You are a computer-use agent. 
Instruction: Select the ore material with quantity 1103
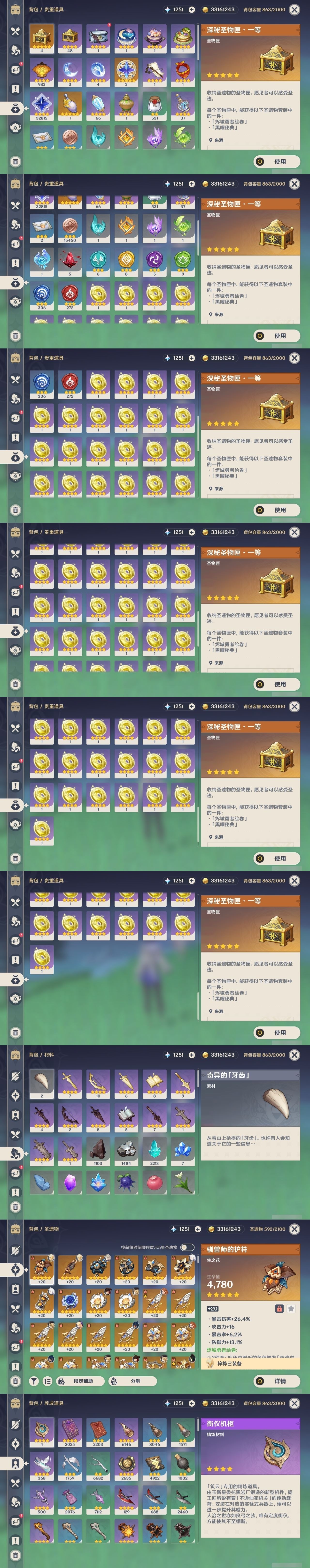point(98,1151)
